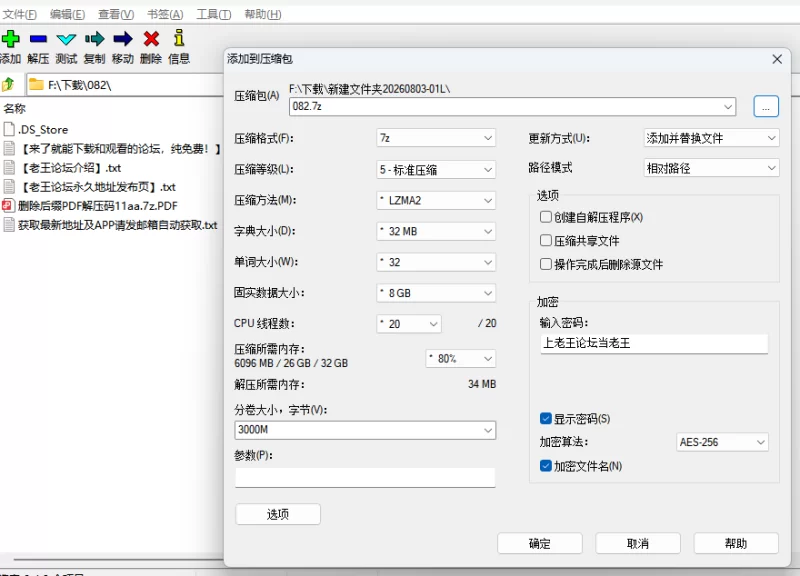
Task: Enable 创建自解压程序 checkbox
Action: tap(545, 217)
